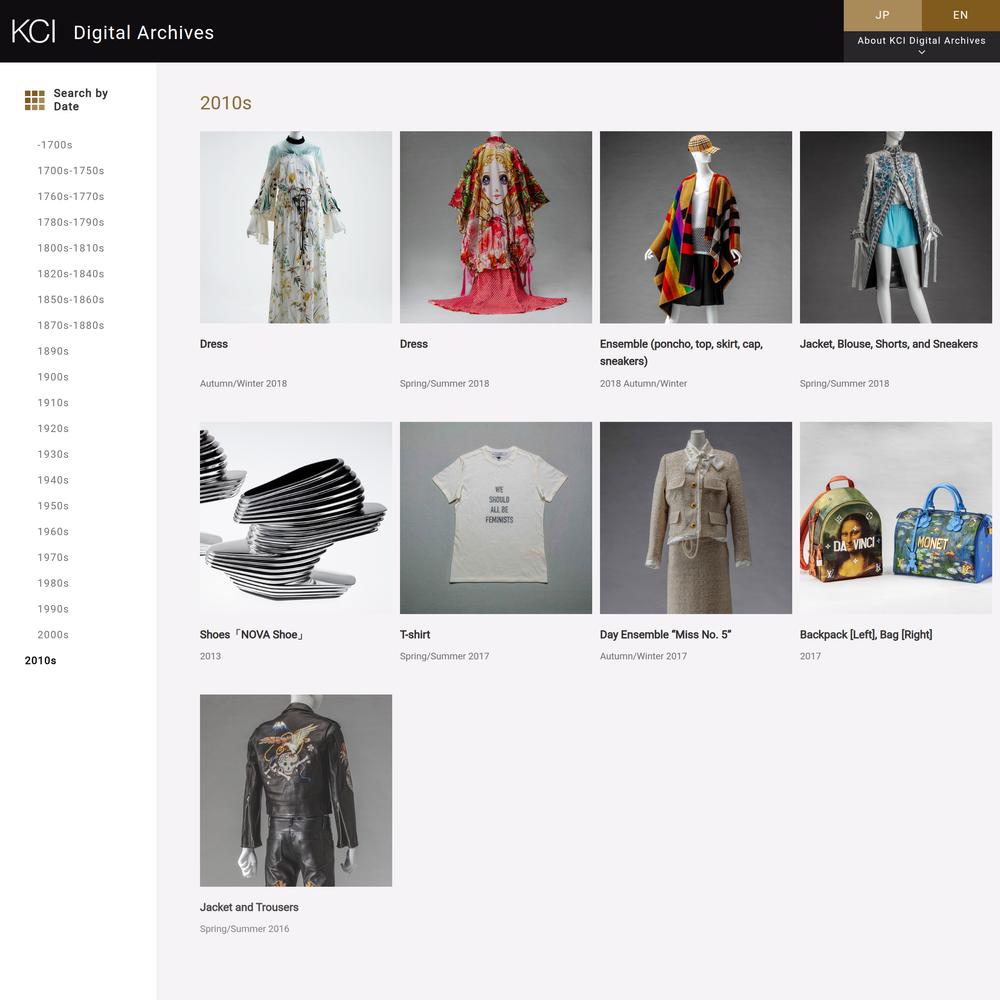Select the 1990s date filter
The height and width of the screenshot is (1000, 1000).
click(53, 609)
